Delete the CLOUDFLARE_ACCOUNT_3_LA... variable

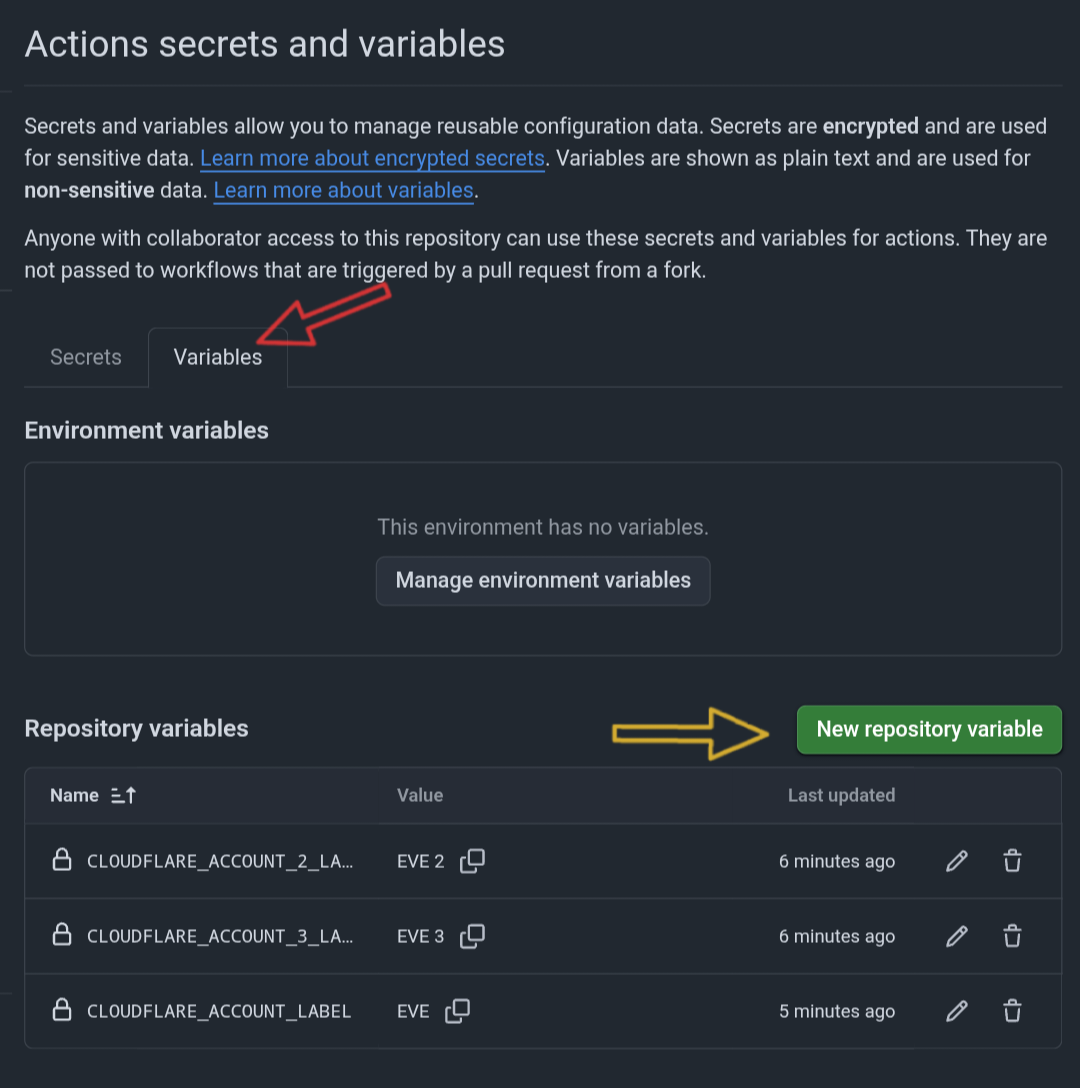click(x=1012, y=936)
